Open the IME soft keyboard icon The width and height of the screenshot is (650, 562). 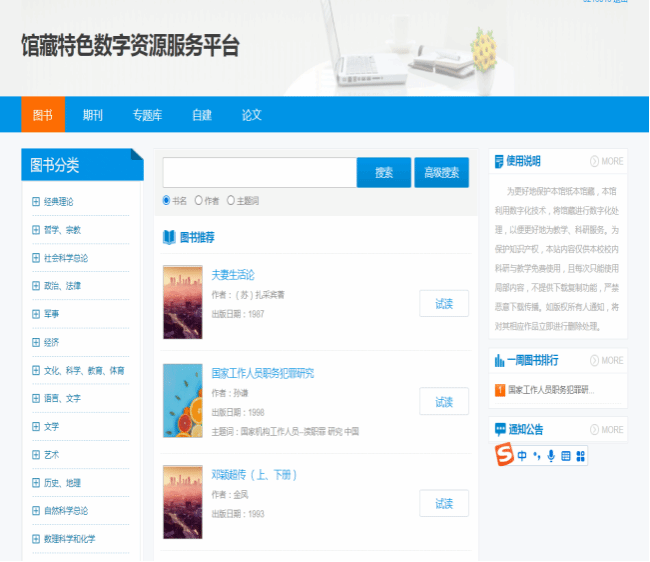click(566, 456)
